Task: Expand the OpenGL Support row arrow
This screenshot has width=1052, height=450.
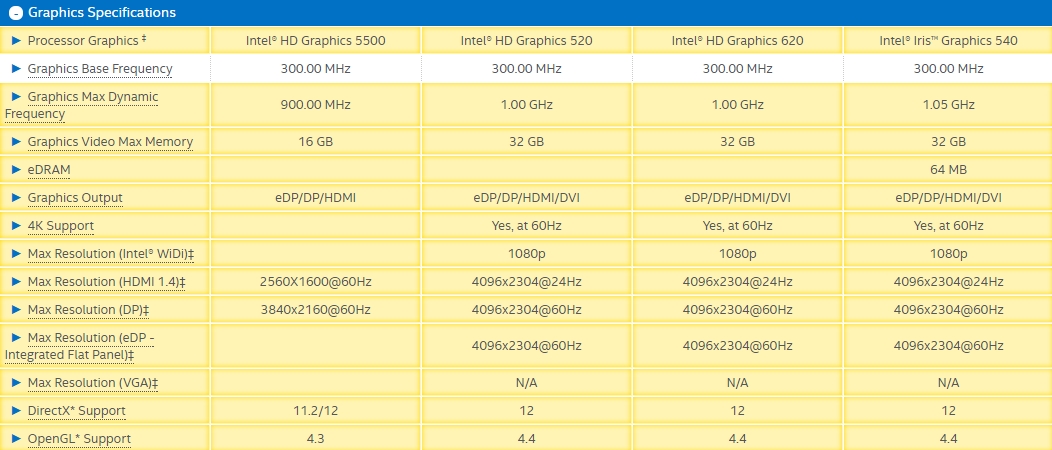Action: (17, 439)
